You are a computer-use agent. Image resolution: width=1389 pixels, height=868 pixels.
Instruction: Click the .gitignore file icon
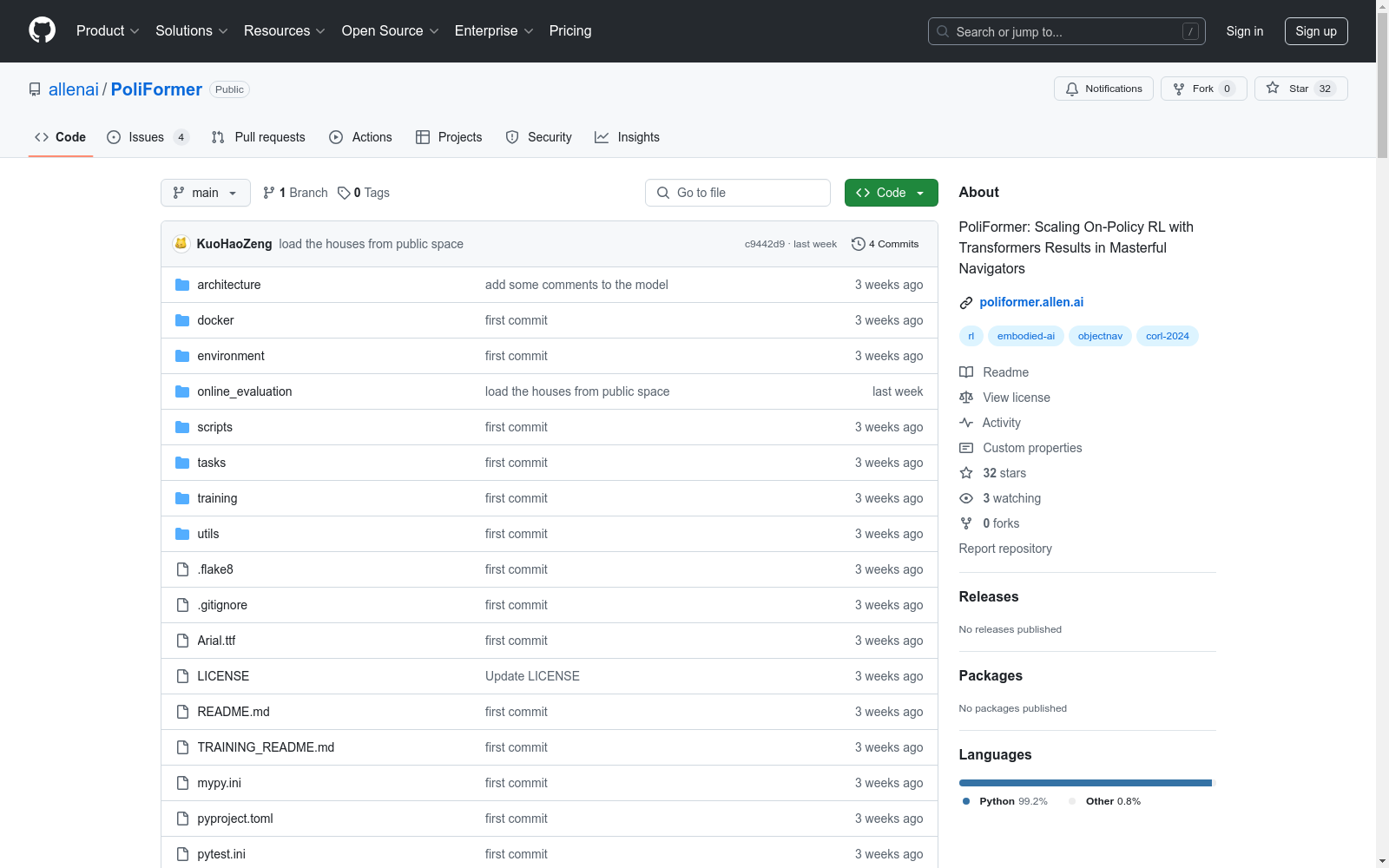click(182, 605)
